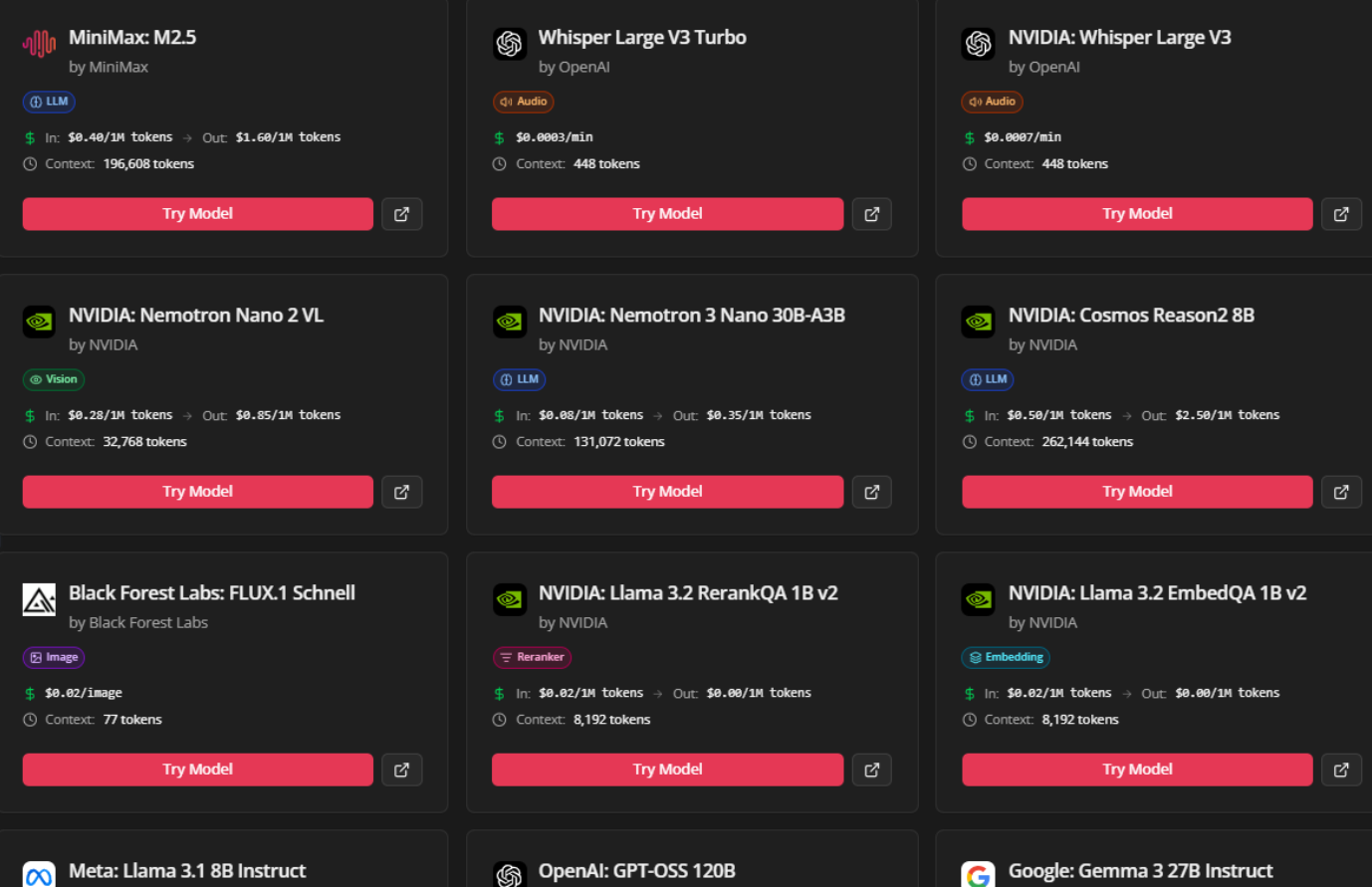Viewport: 1372px width, 887px height.
Task: Open the Black Forest Labs: FLUX.1 Schnell title
Action: coord(212,593)
